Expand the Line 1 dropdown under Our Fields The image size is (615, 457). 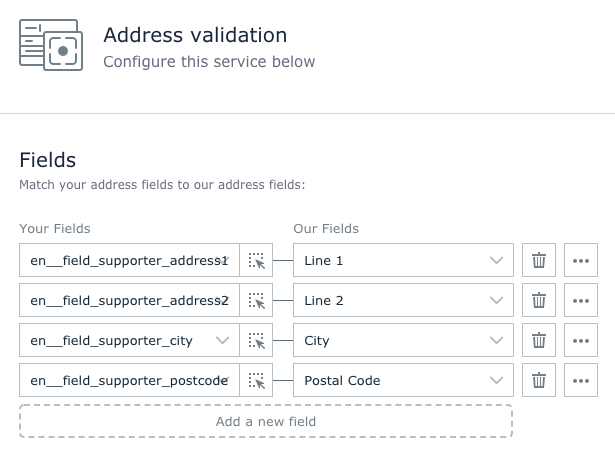click(403, 261)
